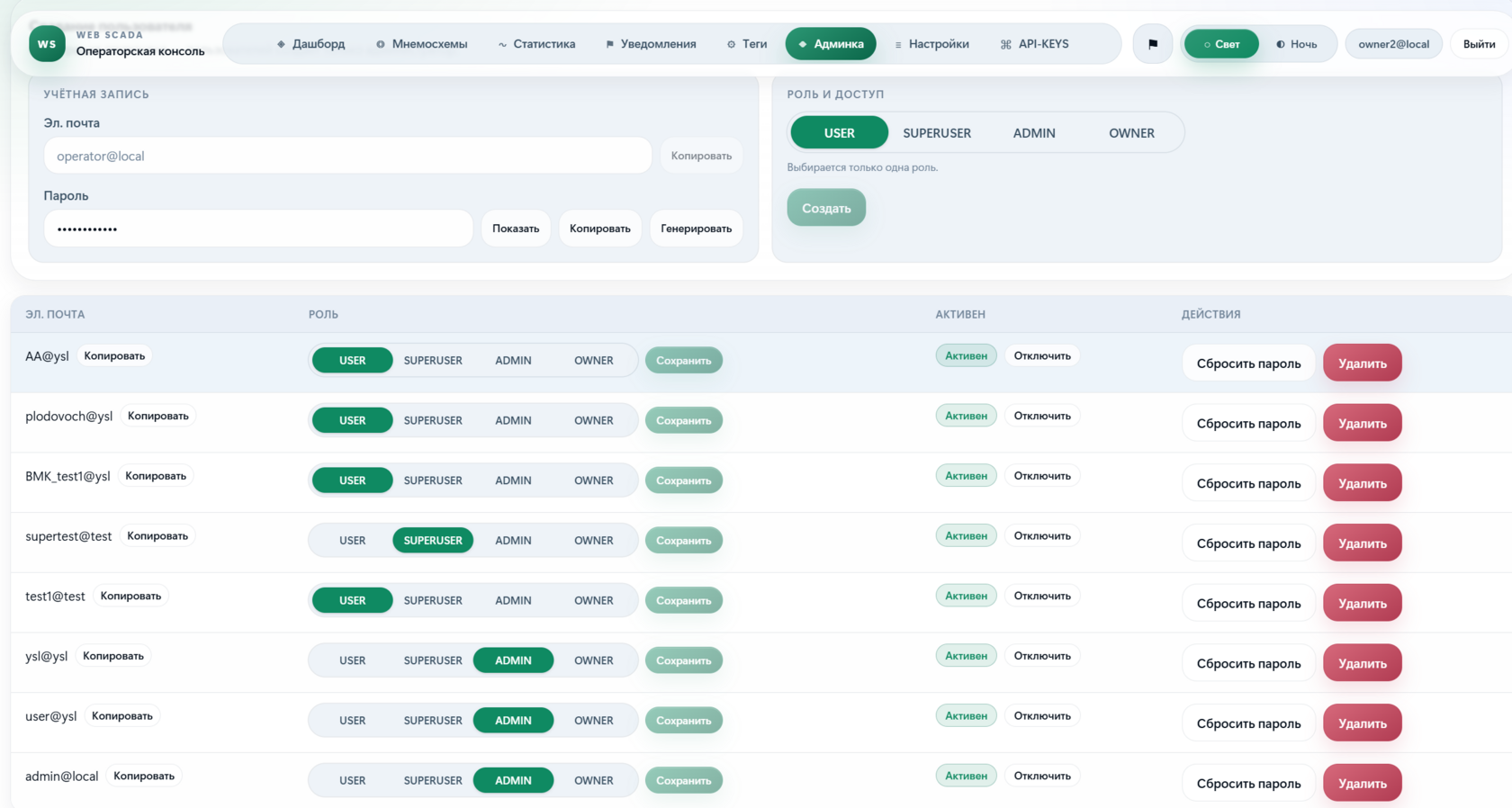Copy the AA@ysl email
The image size is (1512, 808).
tap(114, 355)
